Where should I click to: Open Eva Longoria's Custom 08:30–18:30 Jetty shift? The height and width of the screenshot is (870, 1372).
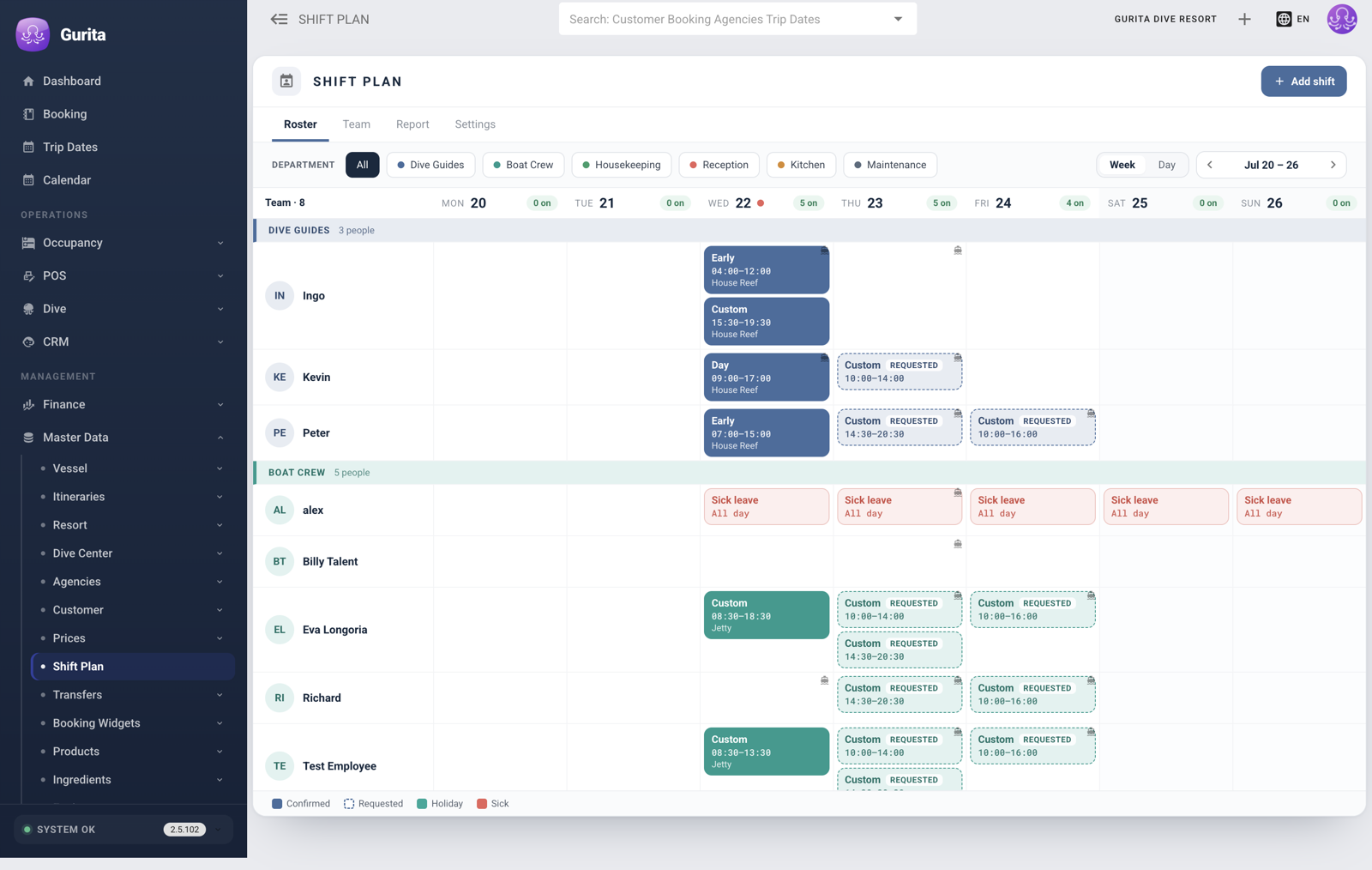coord(767,615)
